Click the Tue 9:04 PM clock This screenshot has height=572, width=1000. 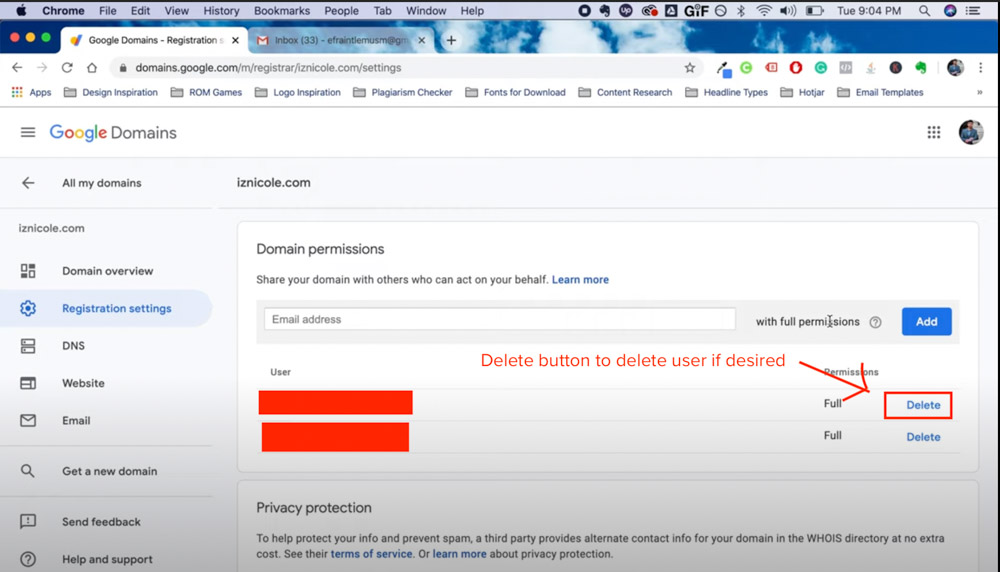point(869,11)
